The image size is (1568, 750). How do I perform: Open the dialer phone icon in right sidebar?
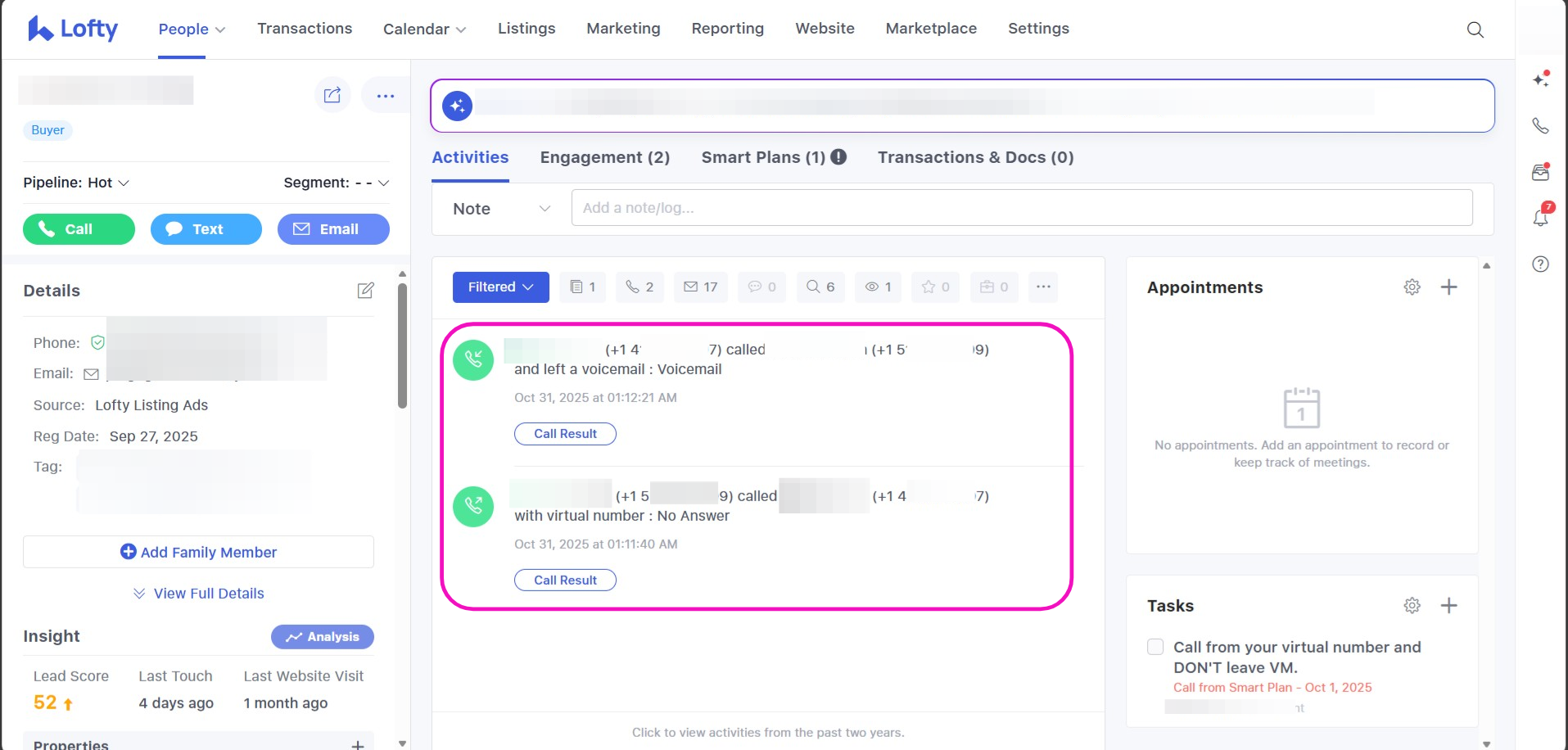click(x=1540, y=126)
